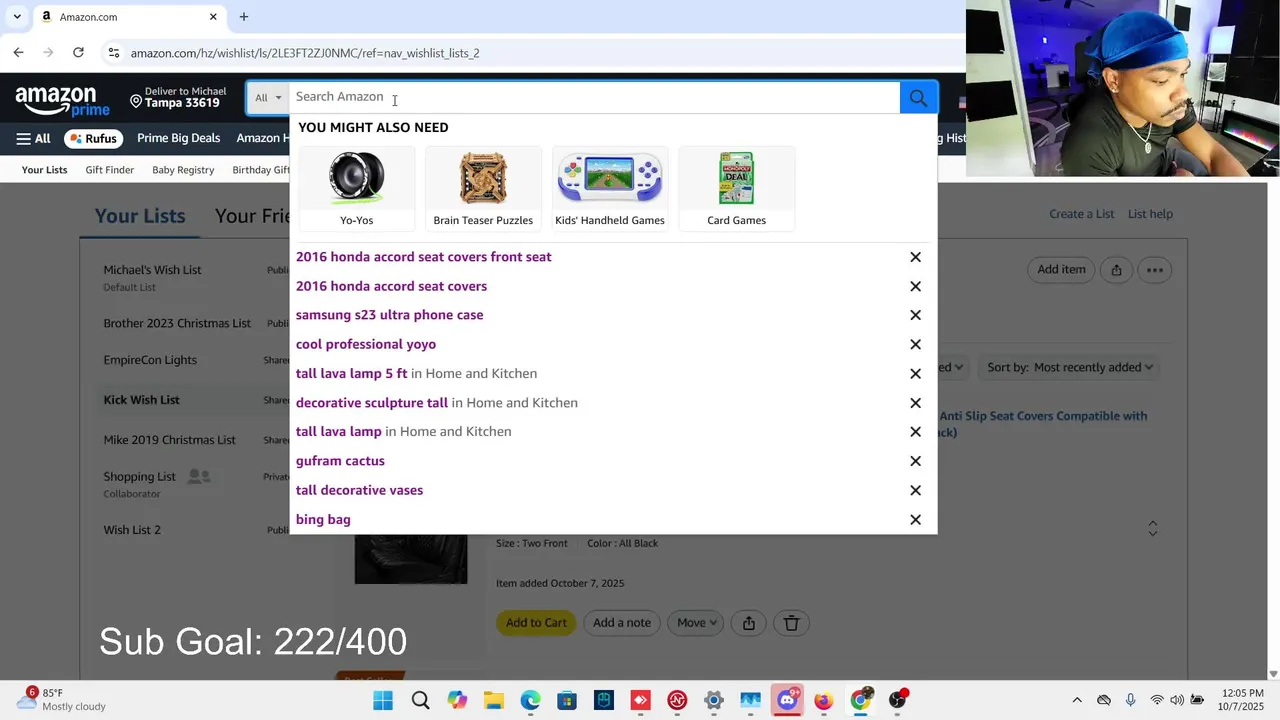Viewport: 1280px width, 720px height.
Task: View site information icon
Action: click(x=114, y=53)
